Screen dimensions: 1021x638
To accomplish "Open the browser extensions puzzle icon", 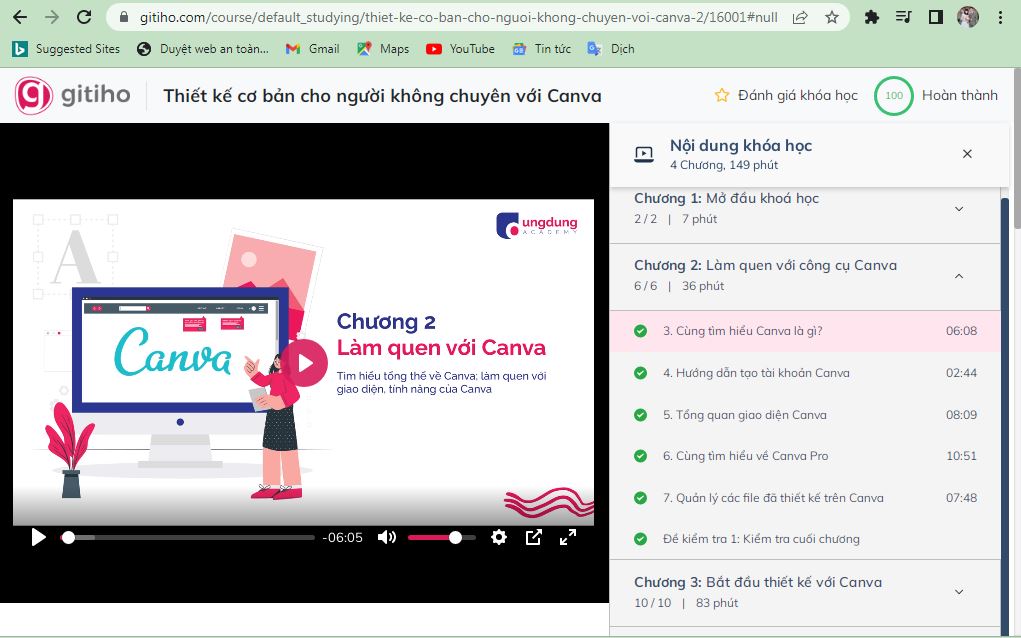I will (871, 18).
